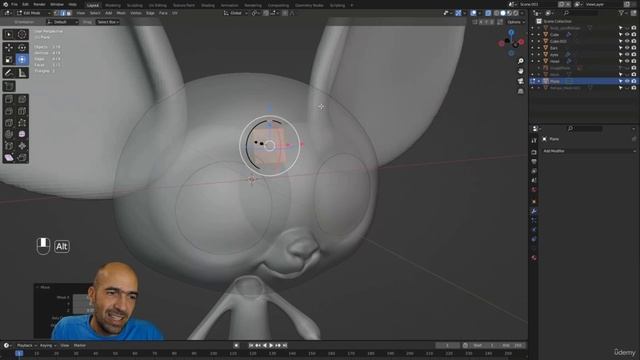Jump to the timeline start frame button

coord(251,345)
